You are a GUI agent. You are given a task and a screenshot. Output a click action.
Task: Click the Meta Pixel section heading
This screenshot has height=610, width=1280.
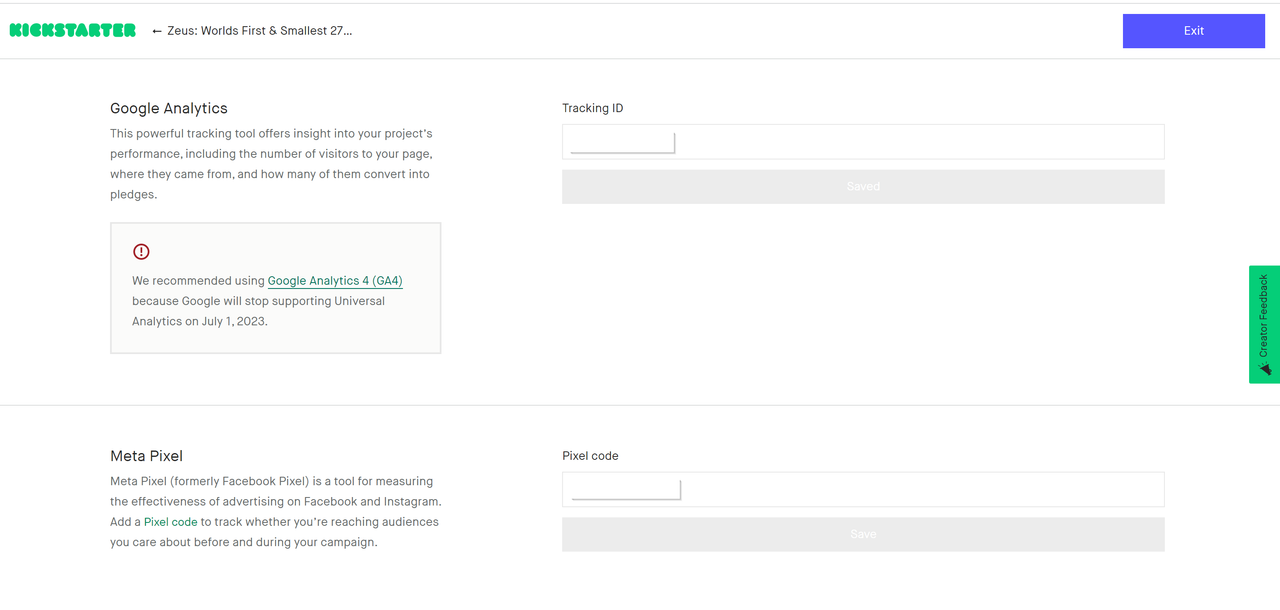coord(146,455)
